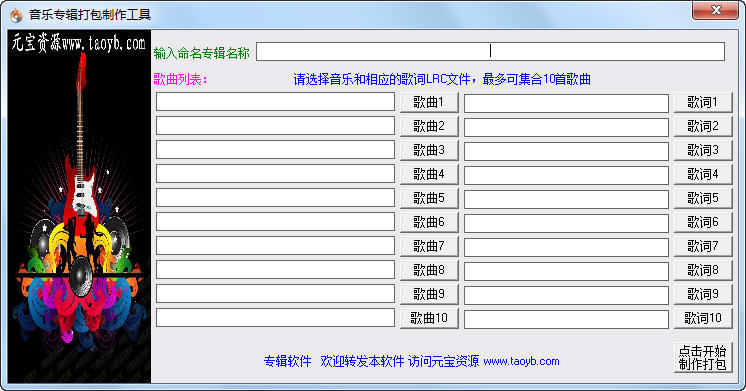
Task: Open the www.taoyb.com link at bottom
Action: tap(521, 362)
